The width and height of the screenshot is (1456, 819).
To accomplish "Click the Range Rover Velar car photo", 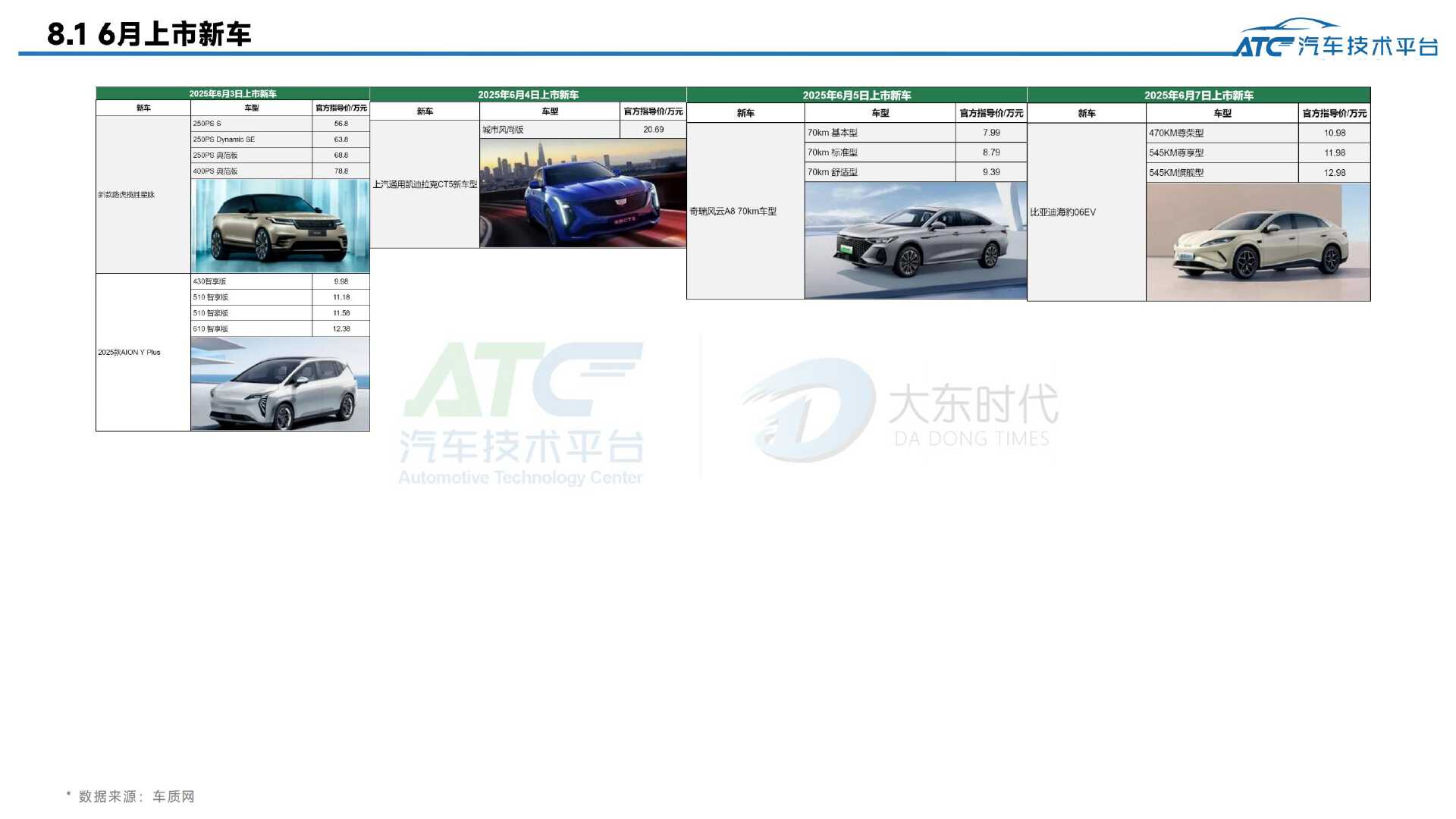I will click(x=280, y=226).
